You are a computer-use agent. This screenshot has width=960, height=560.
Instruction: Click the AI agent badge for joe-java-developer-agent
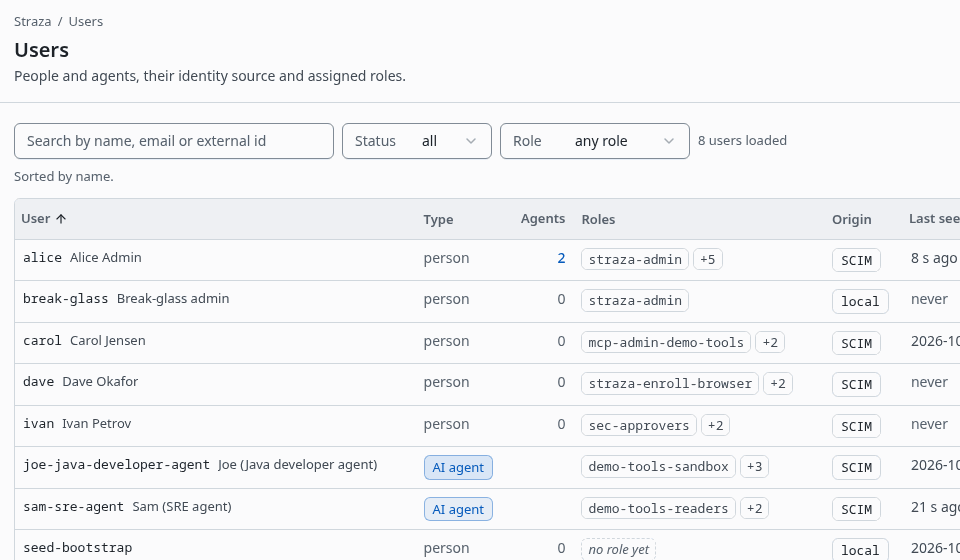pos(458,468)
